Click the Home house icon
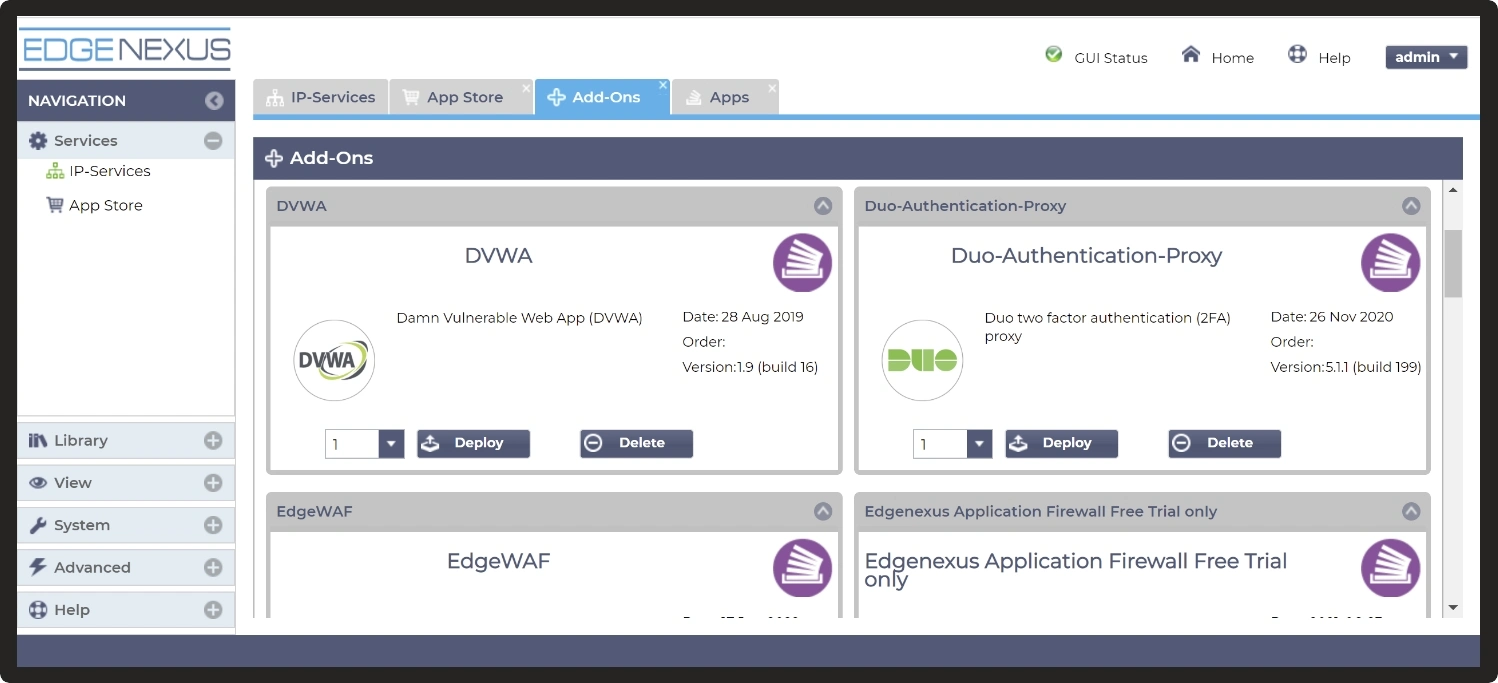This screenshot has height=683, width=1498. 1190,54
